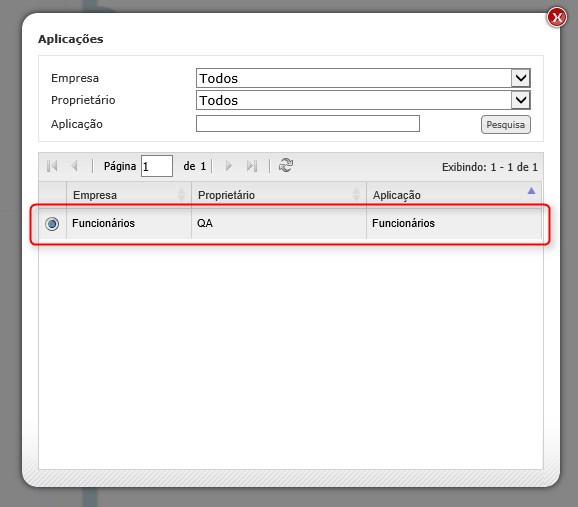Viewport: 578px width, 507px height.
Task: Click the Funcionários cell in Aplicação column
Action: click(x=454, y=223)
